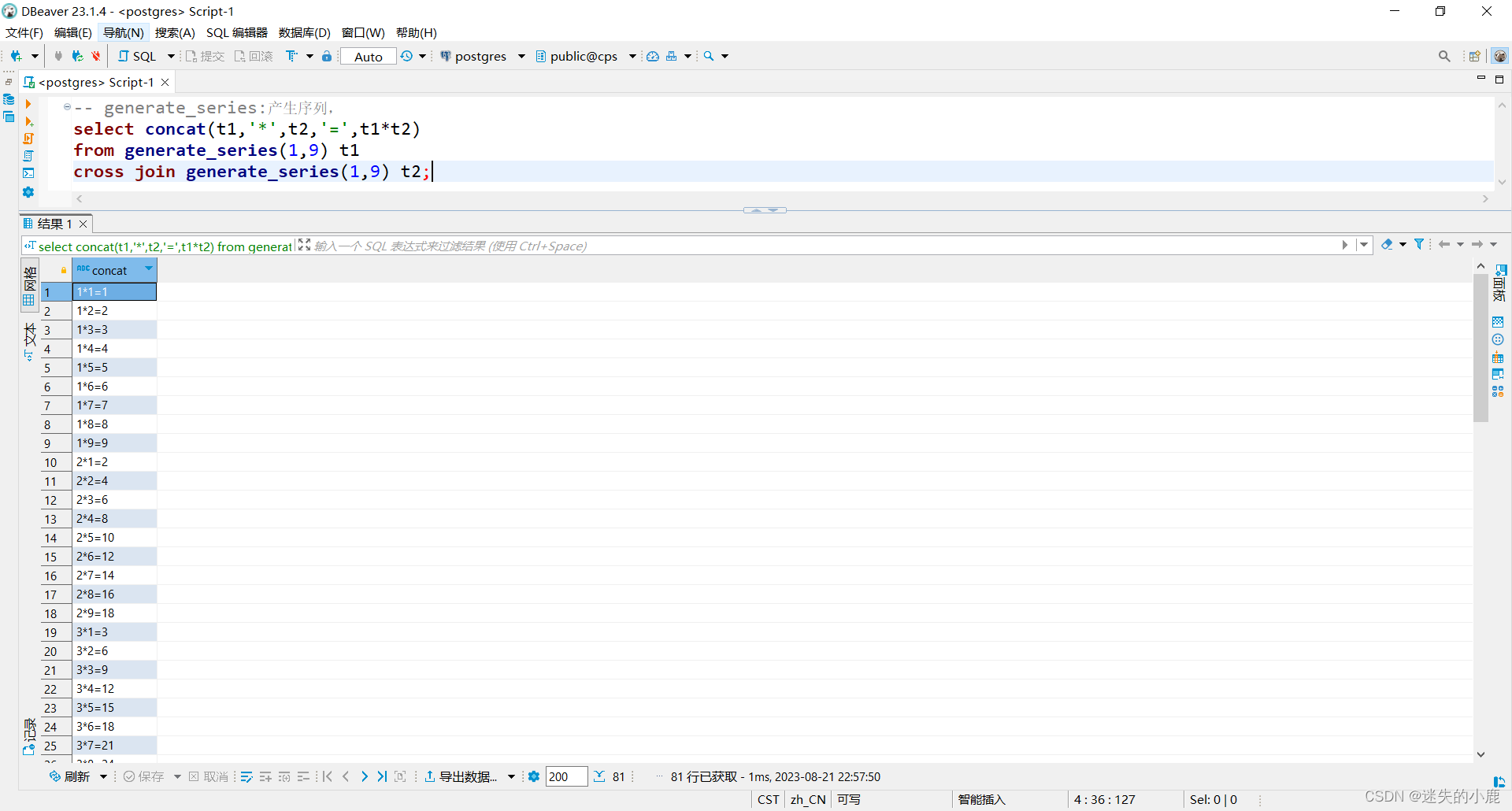Image resolution: width=1512 pixels, height=811 pixels.
Task: Open the export data dropdown arrow
Action: coord(511,777)
